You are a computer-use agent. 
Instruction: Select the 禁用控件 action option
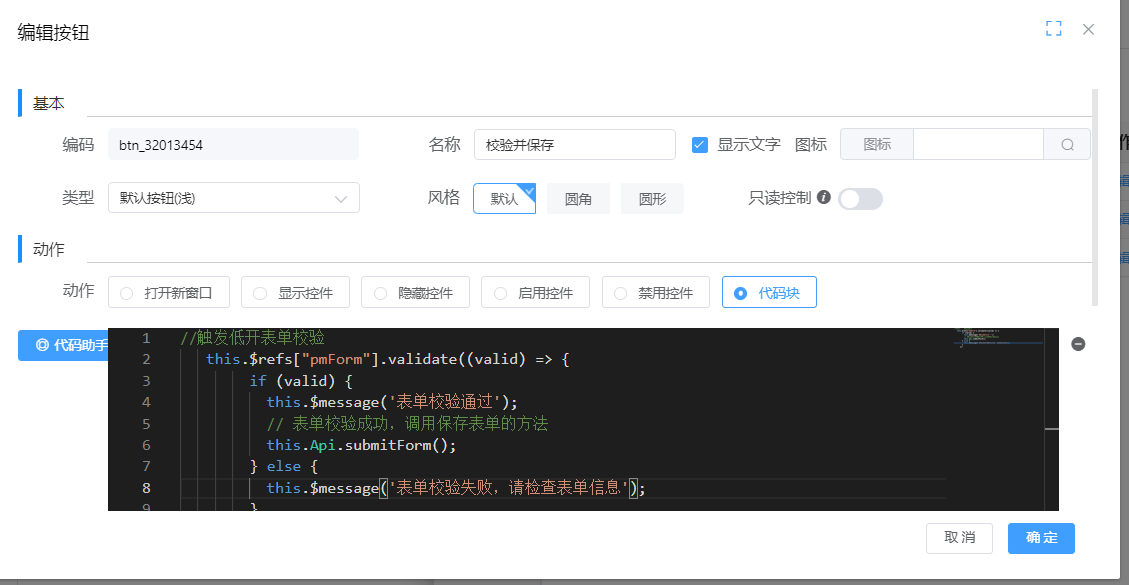click(x=655, y=293)
